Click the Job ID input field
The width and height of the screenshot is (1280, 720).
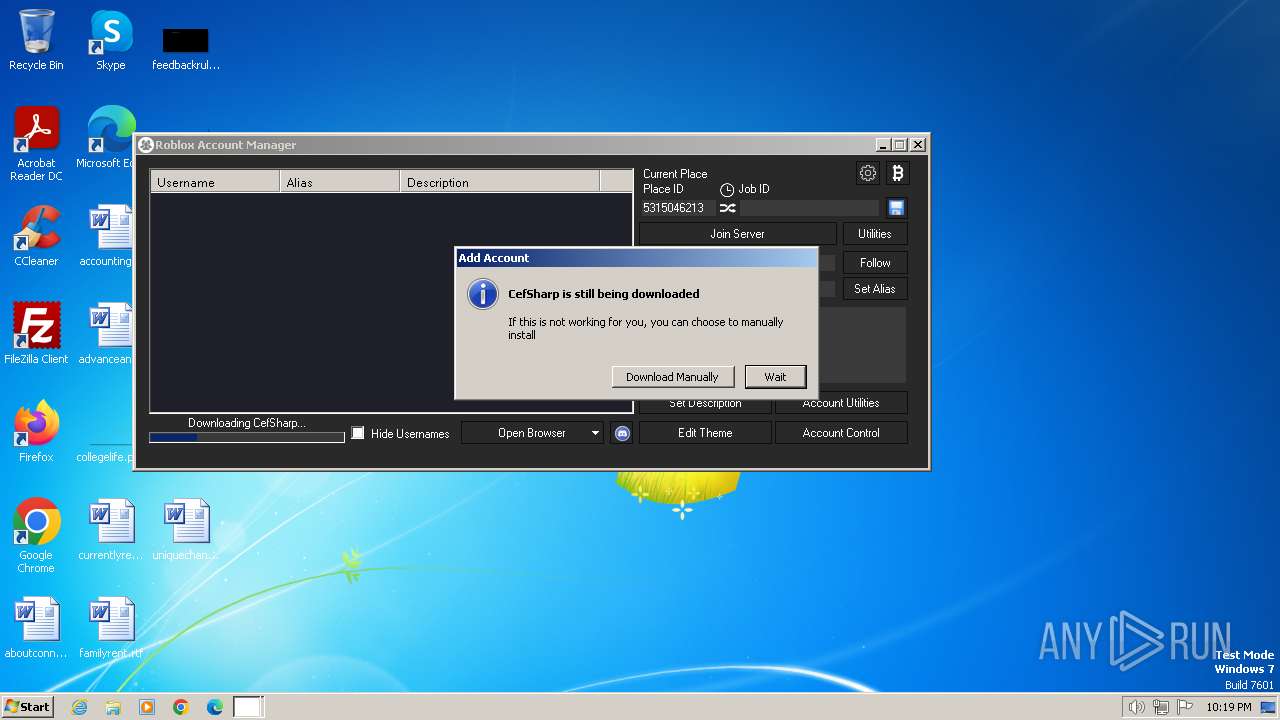coord(810,208)
